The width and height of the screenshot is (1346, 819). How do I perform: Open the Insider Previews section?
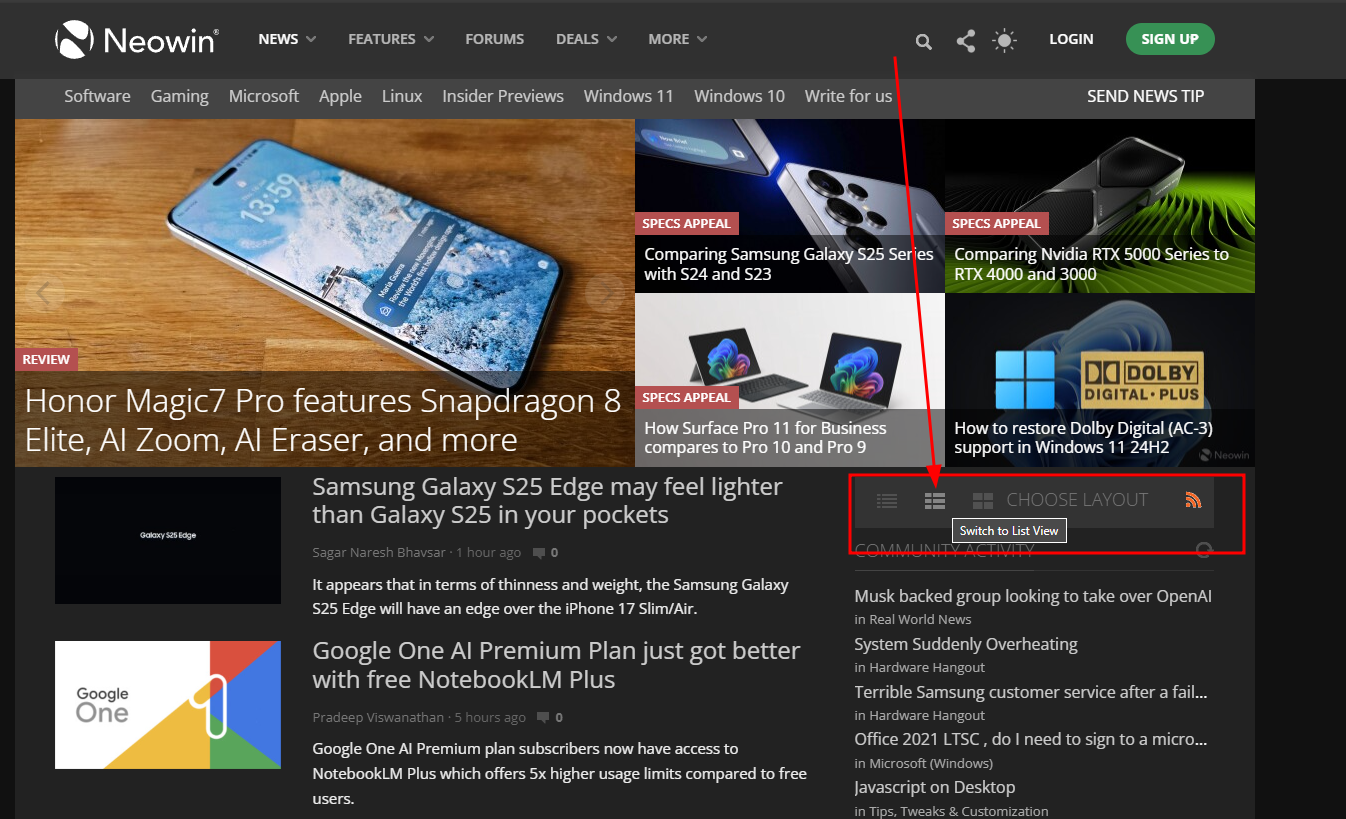503,96
